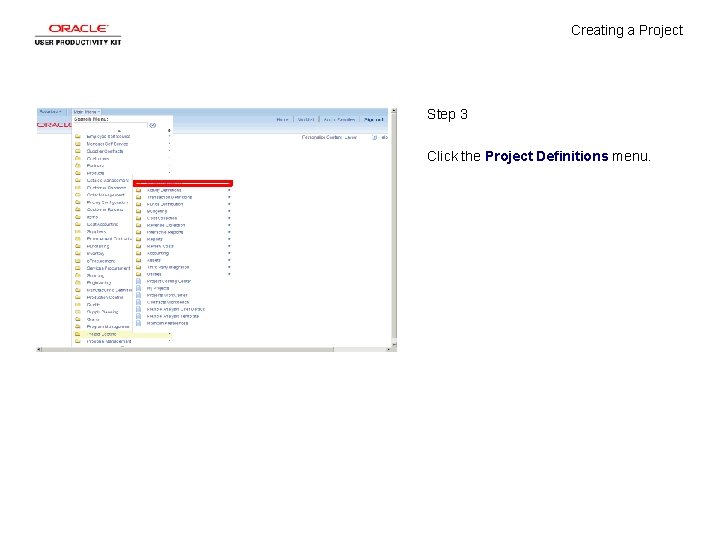Click the Inventory folder icon
The width and height of the screenshot is (720, 540).
[78, 253]
